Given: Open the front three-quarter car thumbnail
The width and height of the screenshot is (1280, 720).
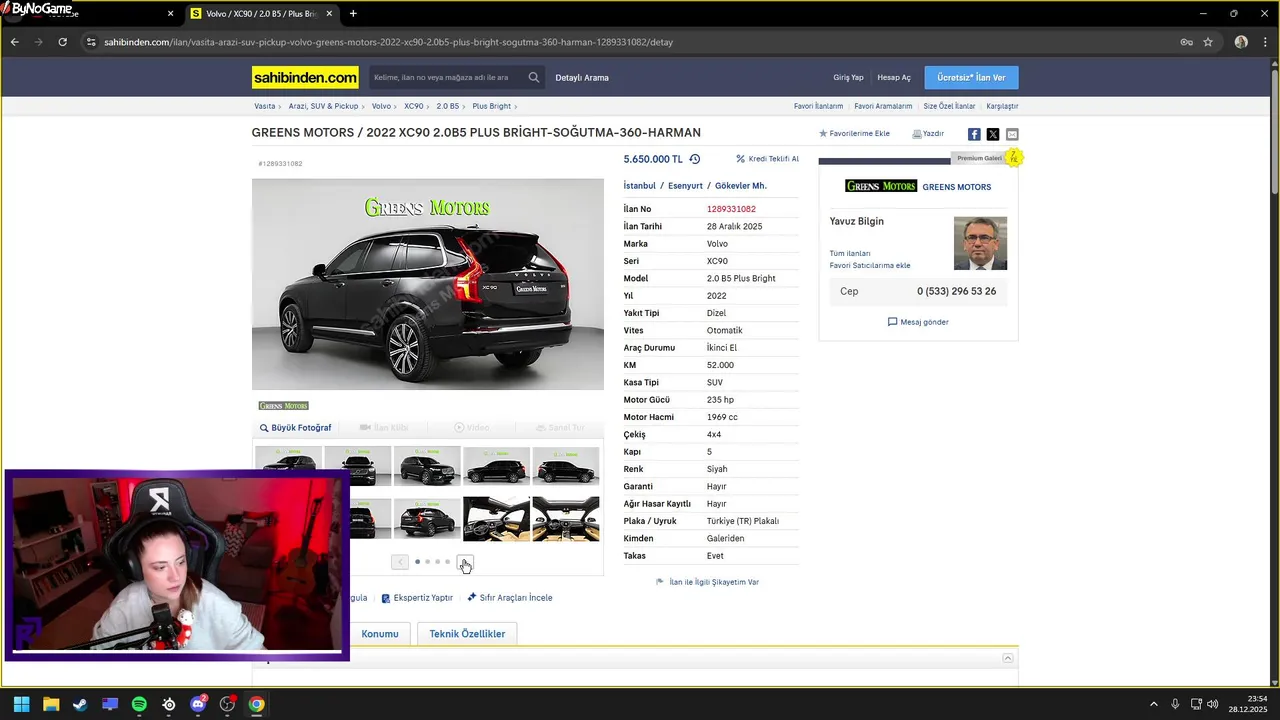Looking at the screenshot, I should (x=427, y=466).
